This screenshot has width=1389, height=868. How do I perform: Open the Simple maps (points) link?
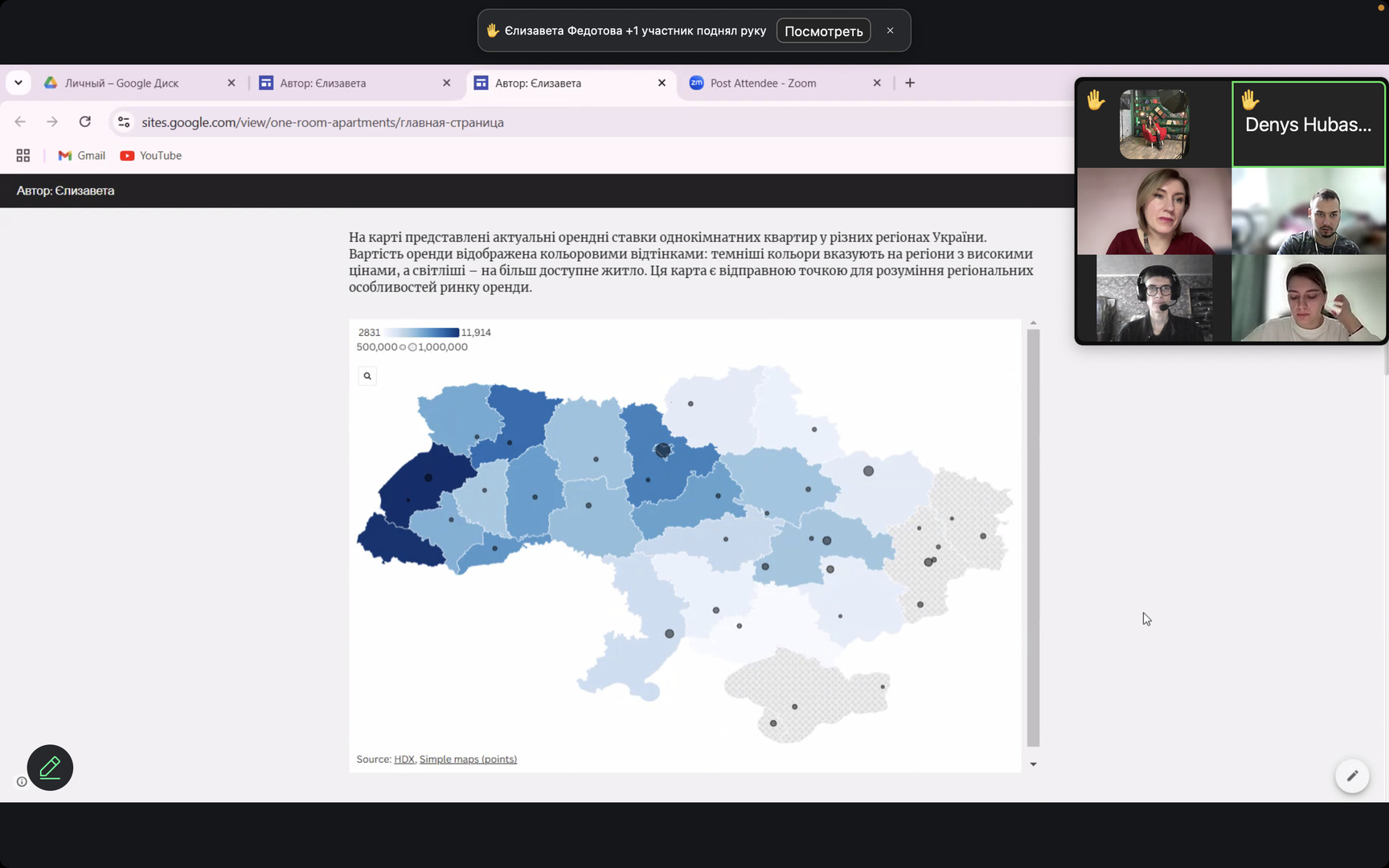click(x=468, y=759)
